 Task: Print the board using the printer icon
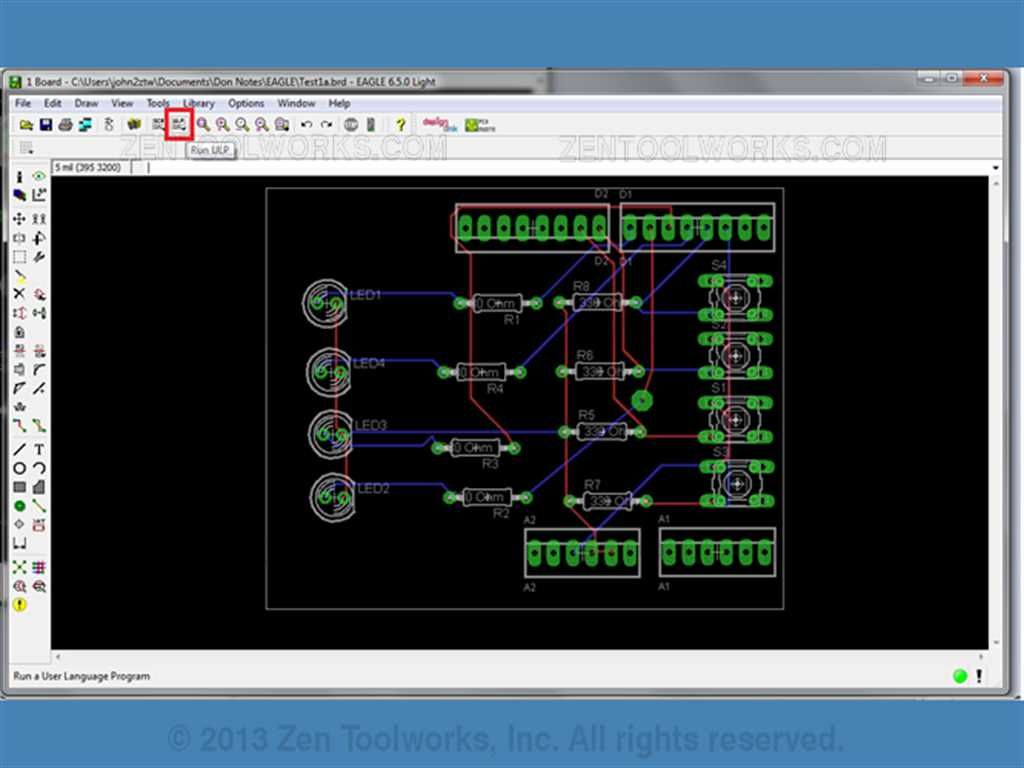(x=65, y=125)
